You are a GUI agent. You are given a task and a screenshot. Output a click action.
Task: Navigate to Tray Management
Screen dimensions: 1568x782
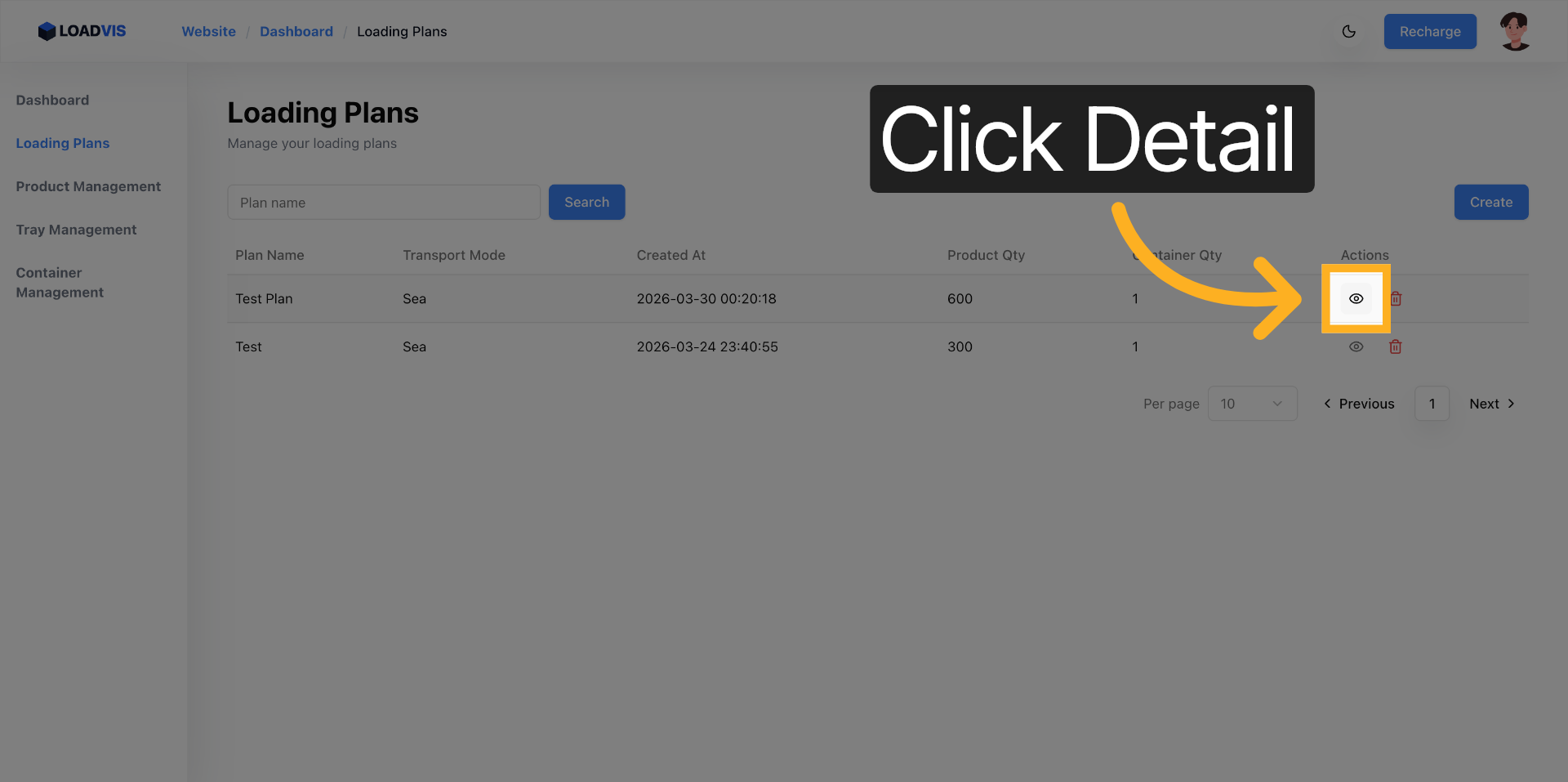[x=76, y=230]
